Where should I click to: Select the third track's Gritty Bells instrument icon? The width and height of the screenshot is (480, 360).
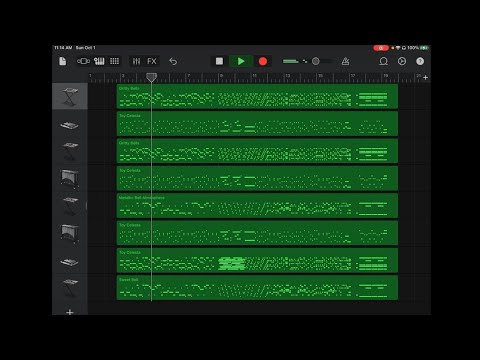[70, 152]
